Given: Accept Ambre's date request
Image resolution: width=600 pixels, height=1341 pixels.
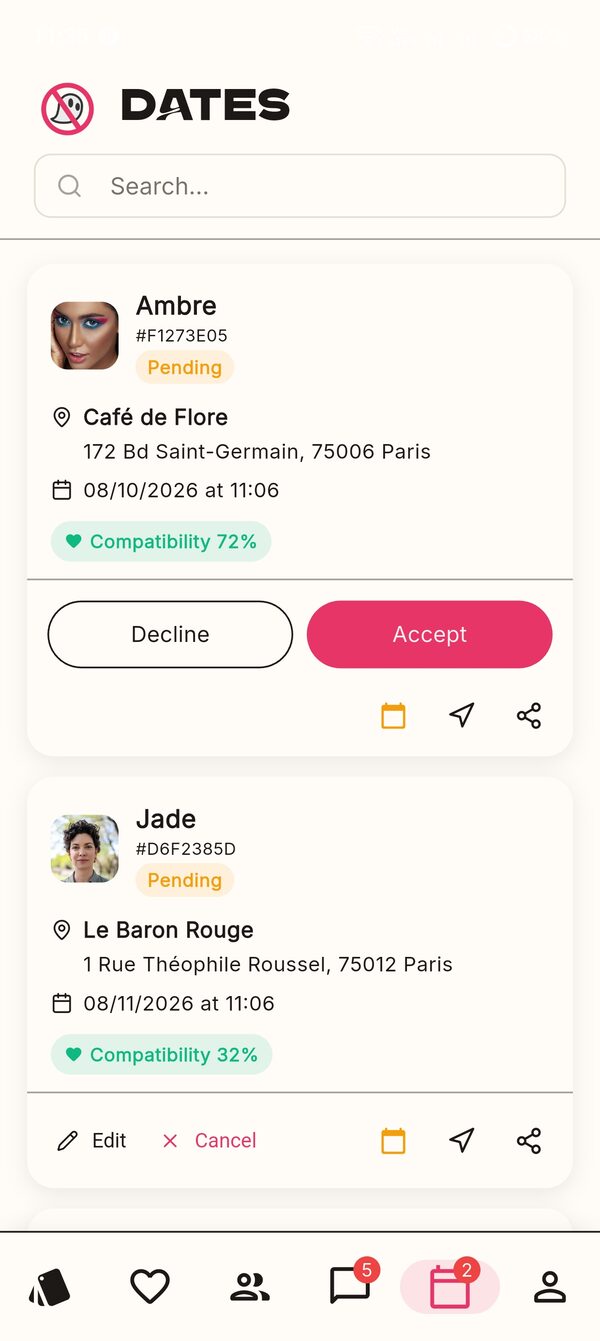Looking at the screenshot, I should (x=430, y=634).
